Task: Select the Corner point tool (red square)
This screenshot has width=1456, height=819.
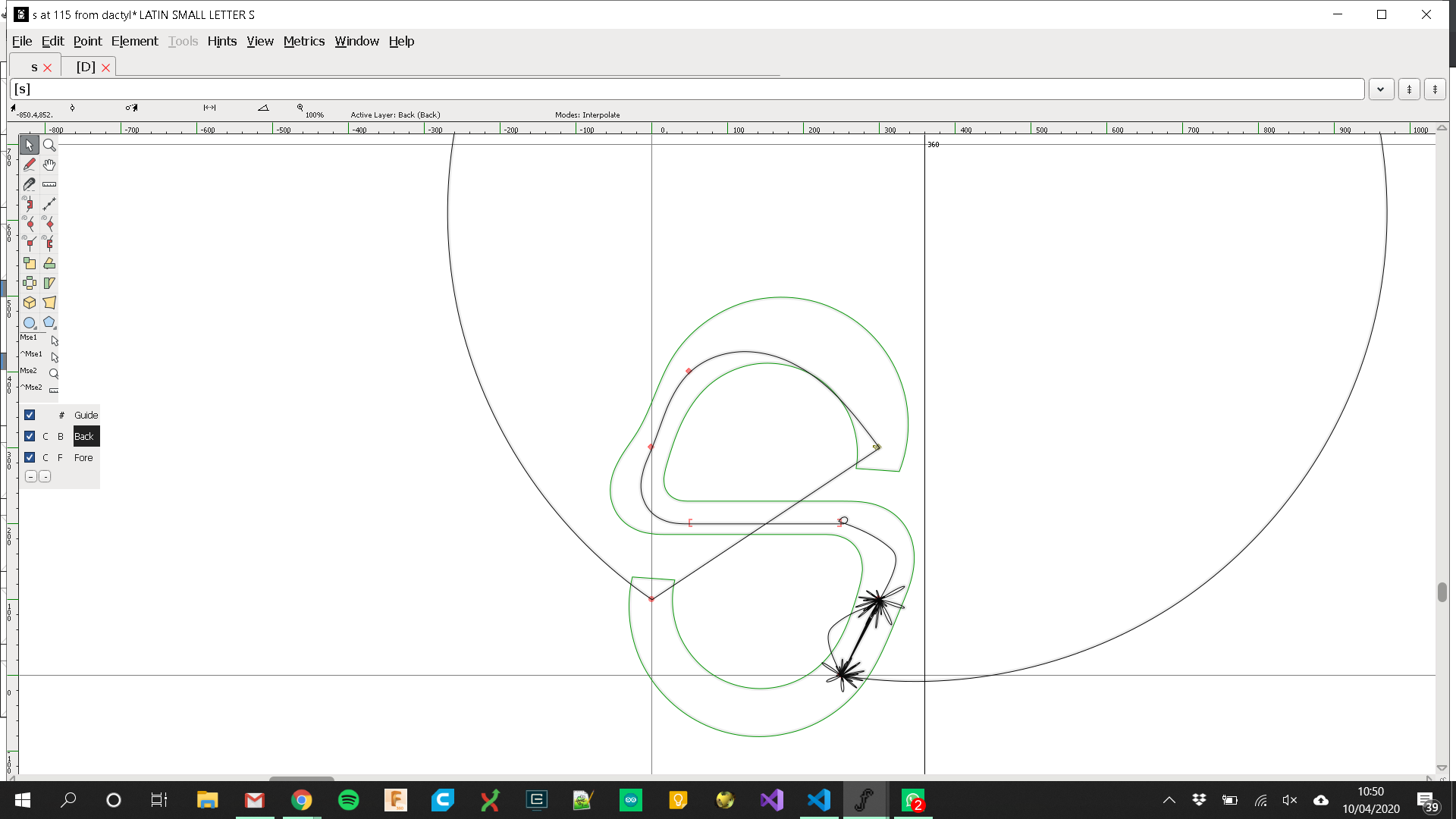Action: coord(30,243)
